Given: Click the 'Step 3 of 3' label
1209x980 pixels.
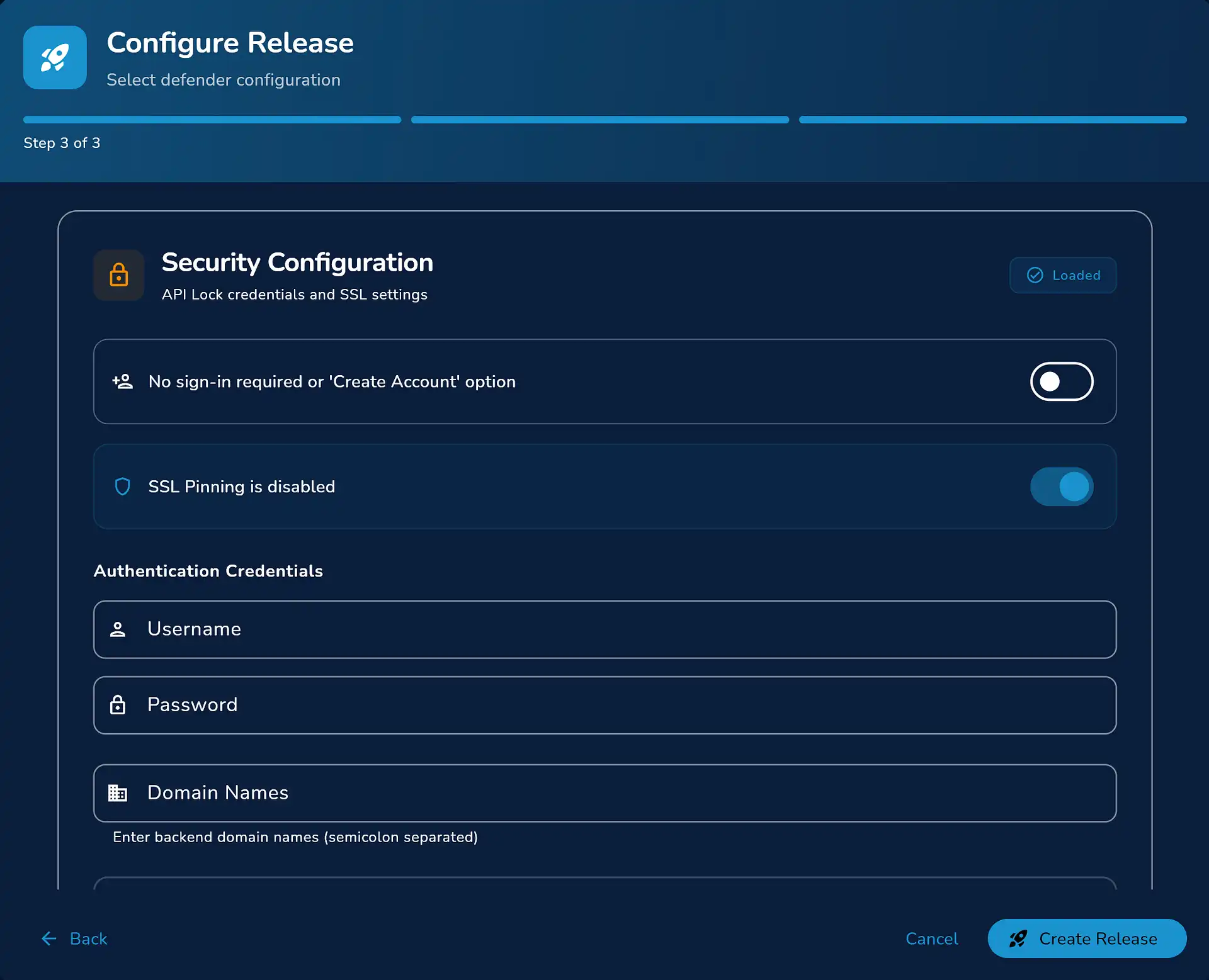Looking at the screenshot, I should point(62,143).
